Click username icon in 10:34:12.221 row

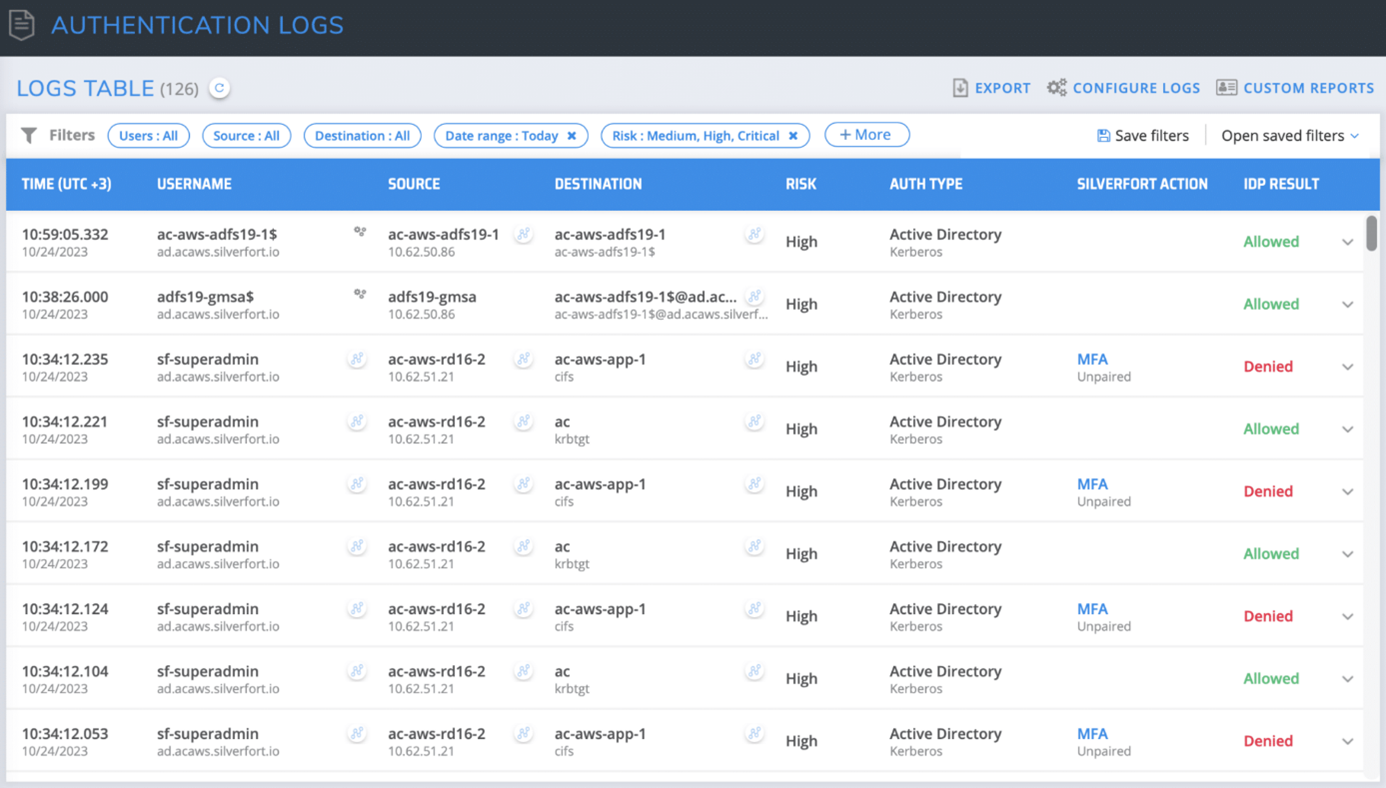(356, 421)
